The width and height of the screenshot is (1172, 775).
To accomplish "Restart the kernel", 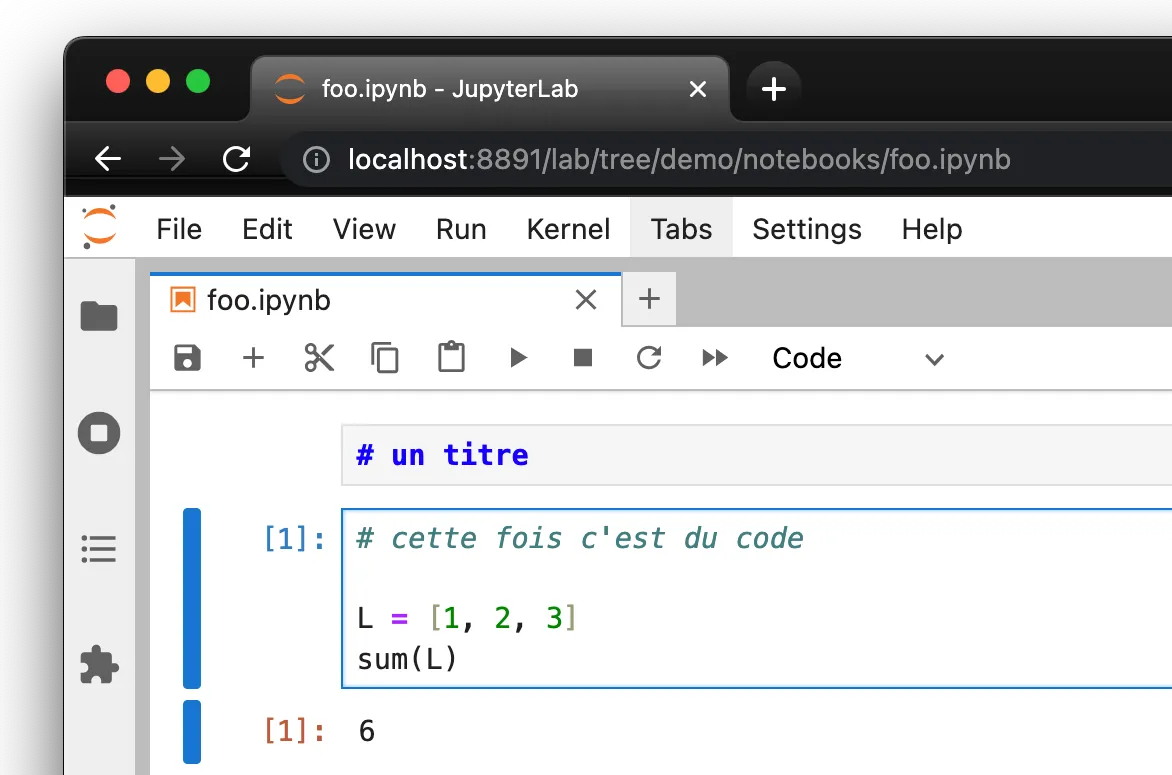I will tap(649, 358).
